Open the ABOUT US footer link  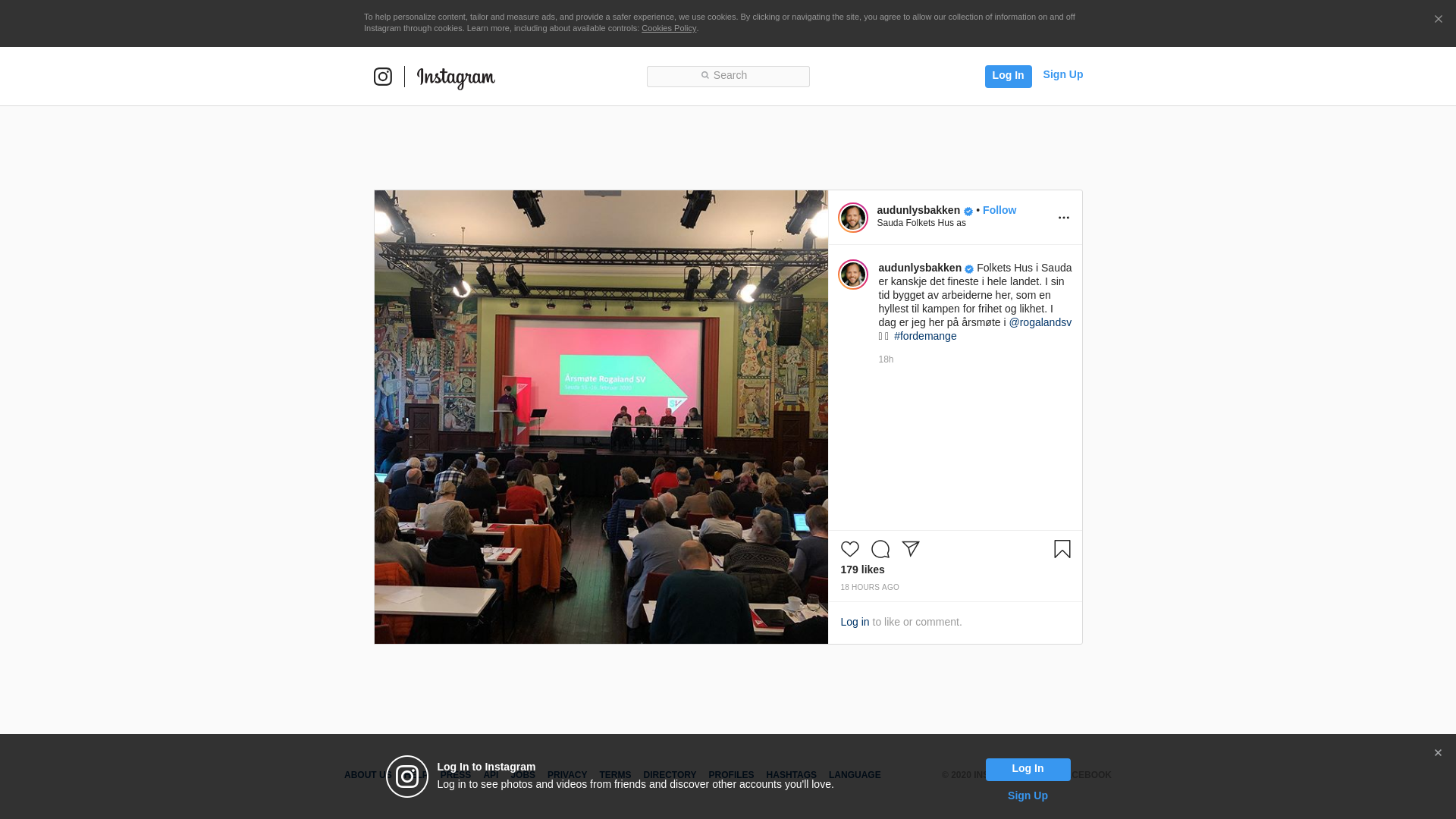(x=367, y=775)
